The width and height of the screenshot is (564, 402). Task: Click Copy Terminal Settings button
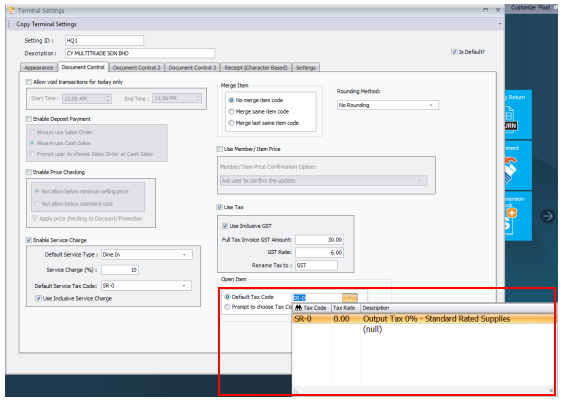(x=46, y=24)
